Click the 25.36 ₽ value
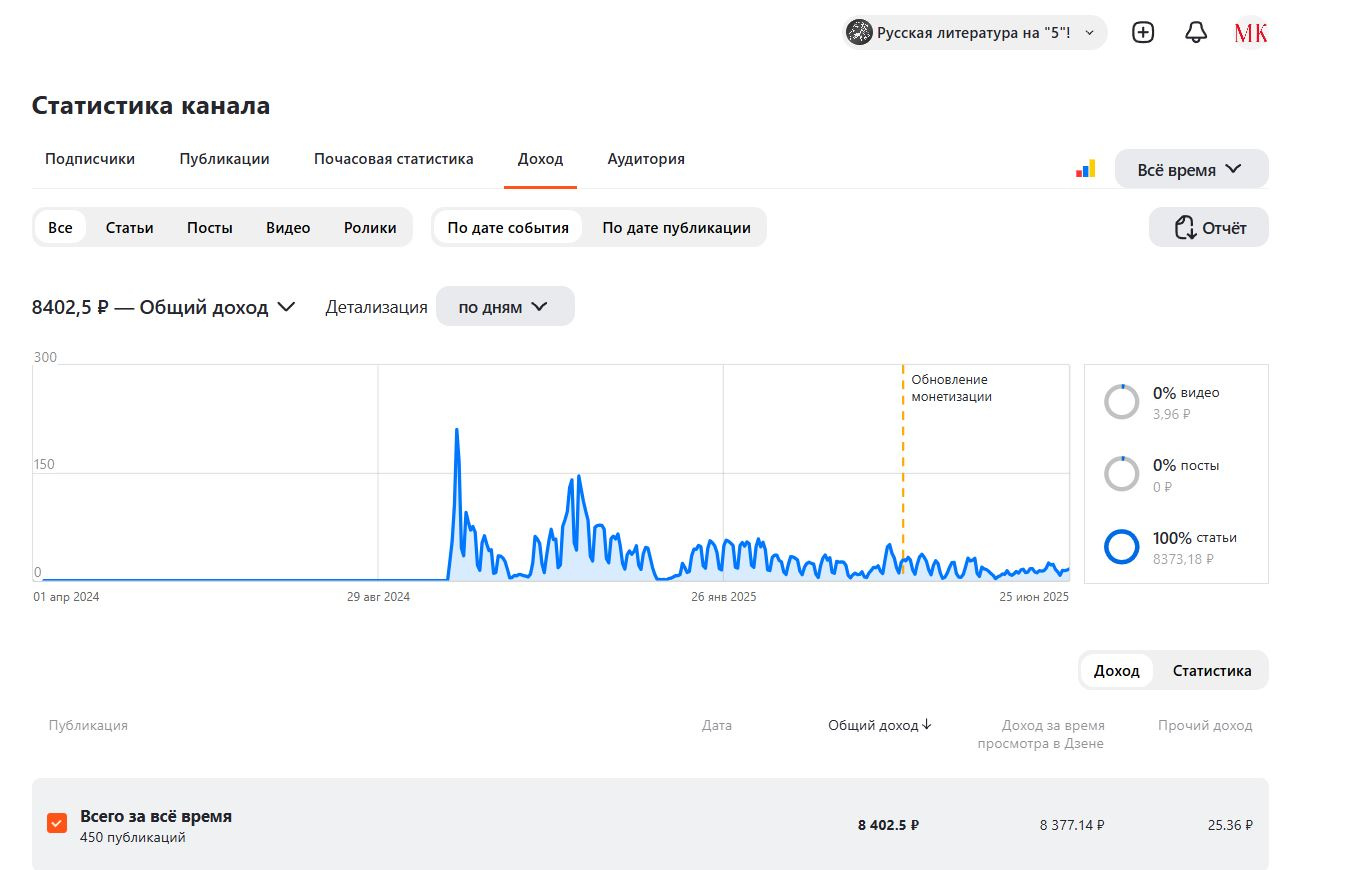 coord(1230,825)
